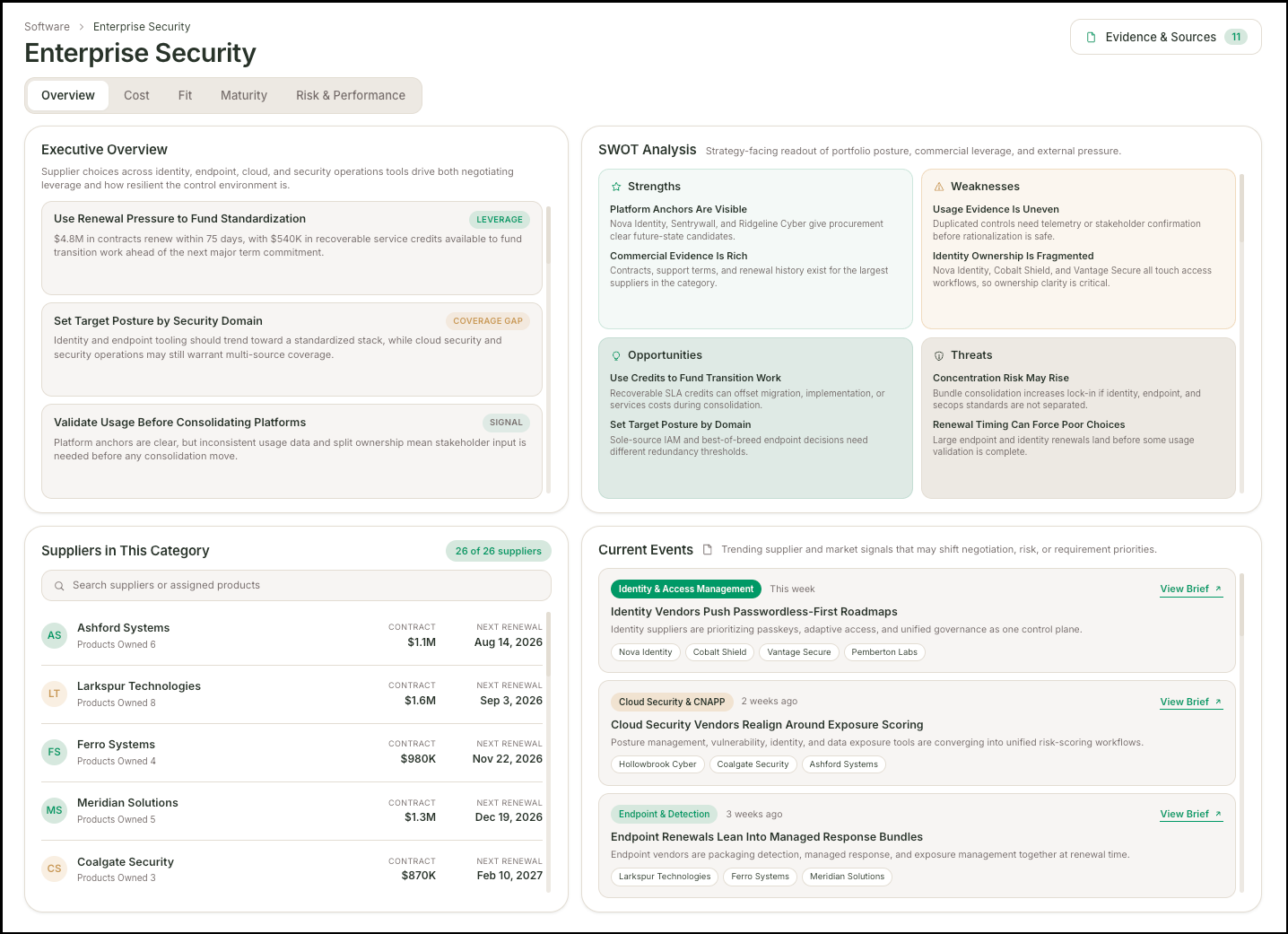Open Use Renewal Pressure to Fund Standardization card
The height and width of the screenshot is (934, 1288).
292,248
